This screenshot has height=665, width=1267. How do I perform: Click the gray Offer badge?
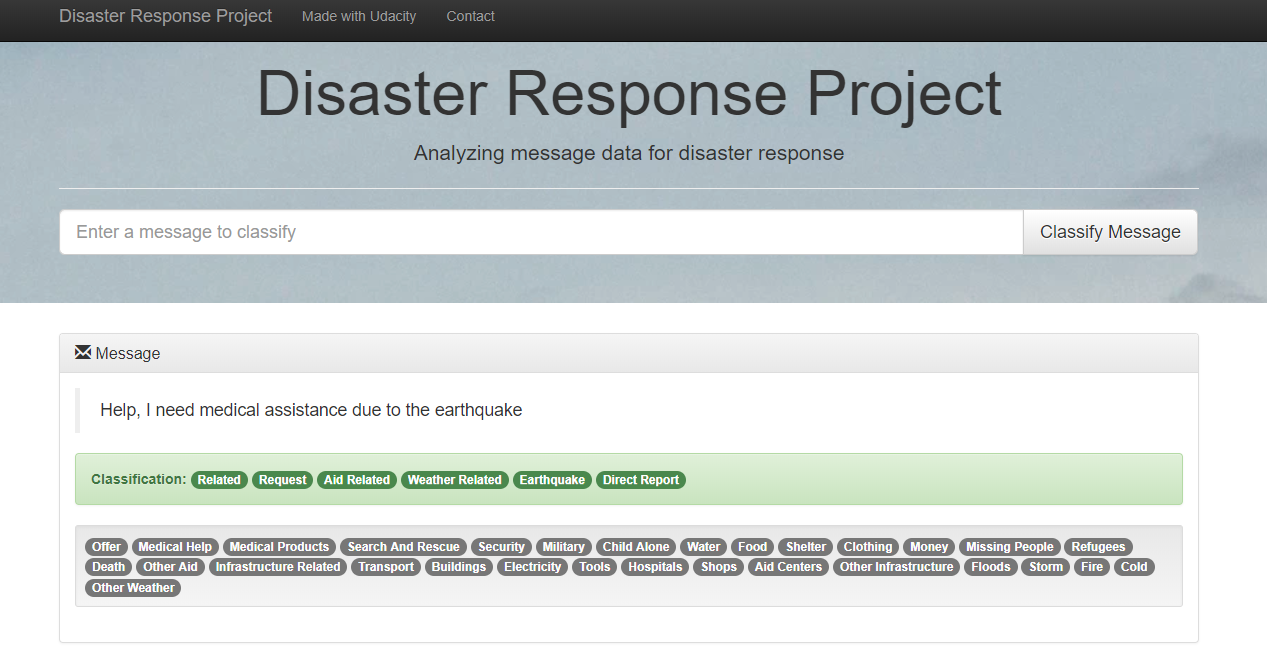tap(107, 547)
